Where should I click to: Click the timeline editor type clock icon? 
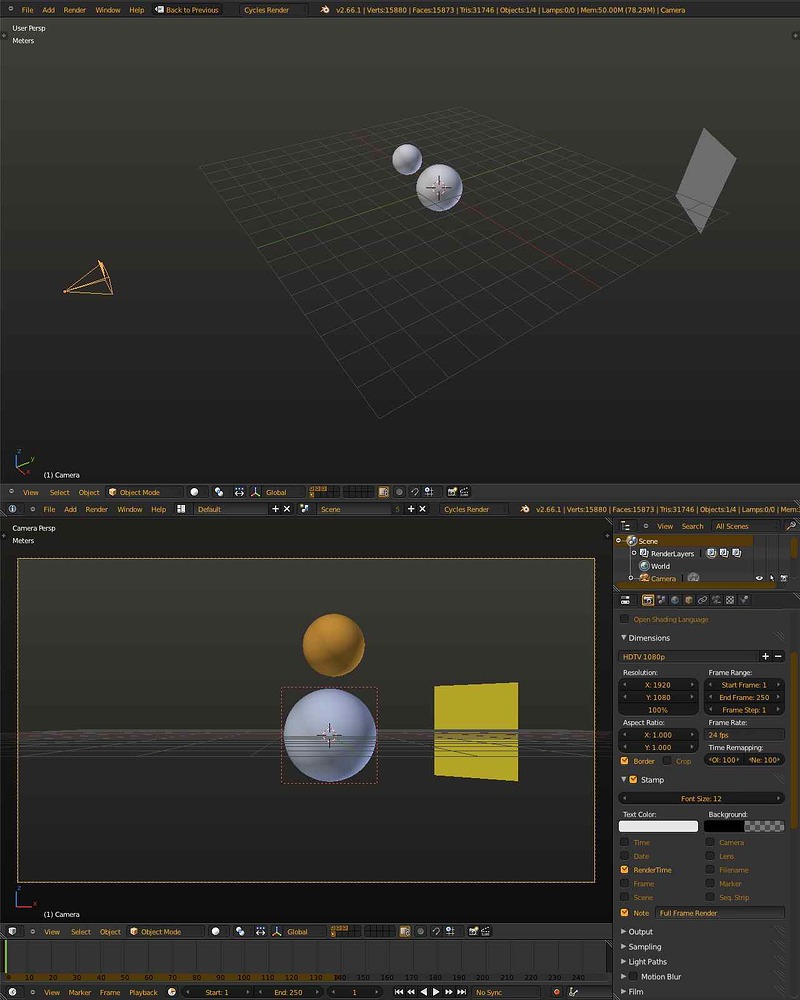[x=12, y=992]
